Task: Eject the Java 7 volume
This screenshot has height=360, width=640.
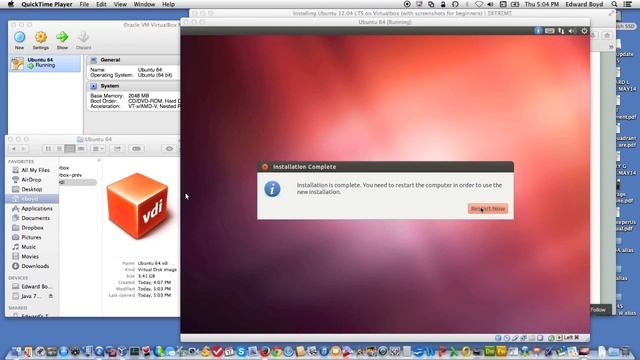Action: click(51, 296)
